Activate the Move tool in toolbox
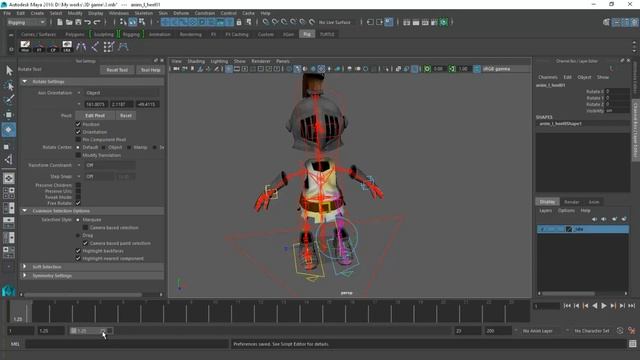This screenshot has height=360, width=640. click(9, 115)
